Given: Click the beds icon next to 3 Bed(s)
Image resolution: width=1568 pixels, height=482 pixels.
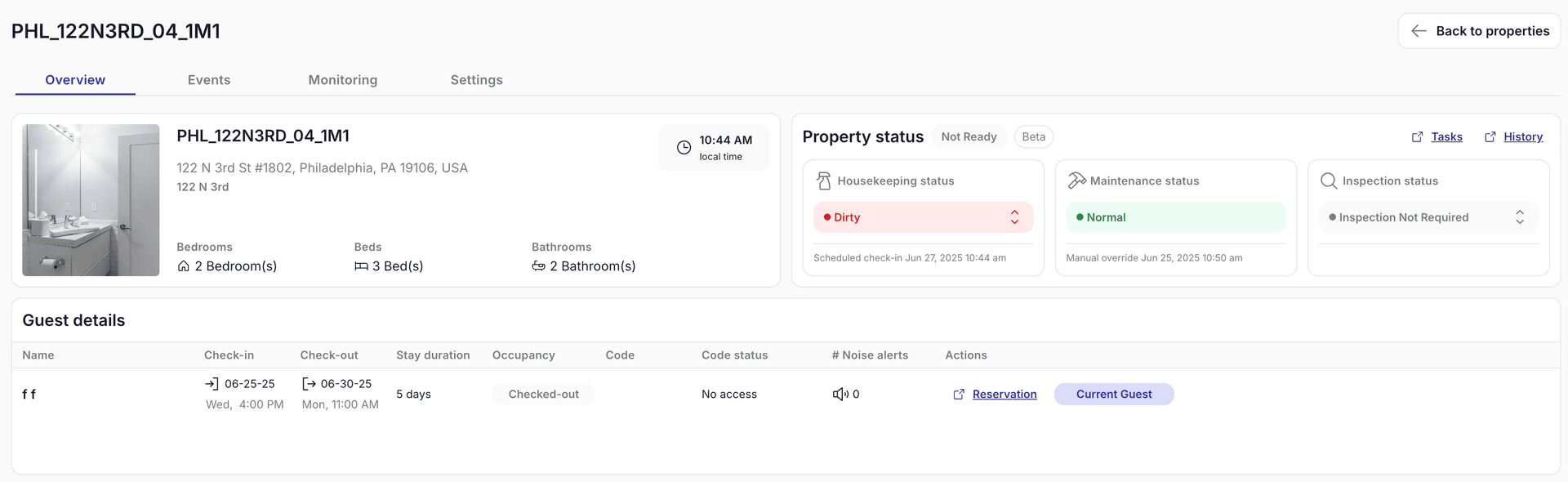Looking at the screenshot, I should (x=361, y=266).
